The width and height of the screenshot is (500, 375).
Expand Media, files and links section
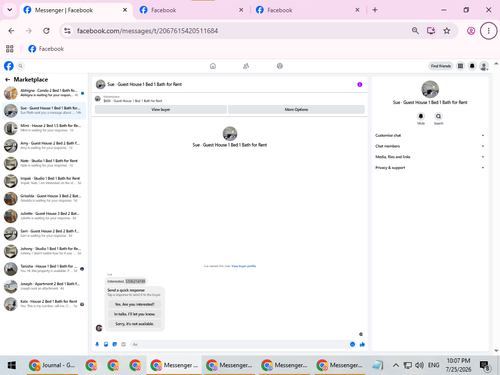429,157
